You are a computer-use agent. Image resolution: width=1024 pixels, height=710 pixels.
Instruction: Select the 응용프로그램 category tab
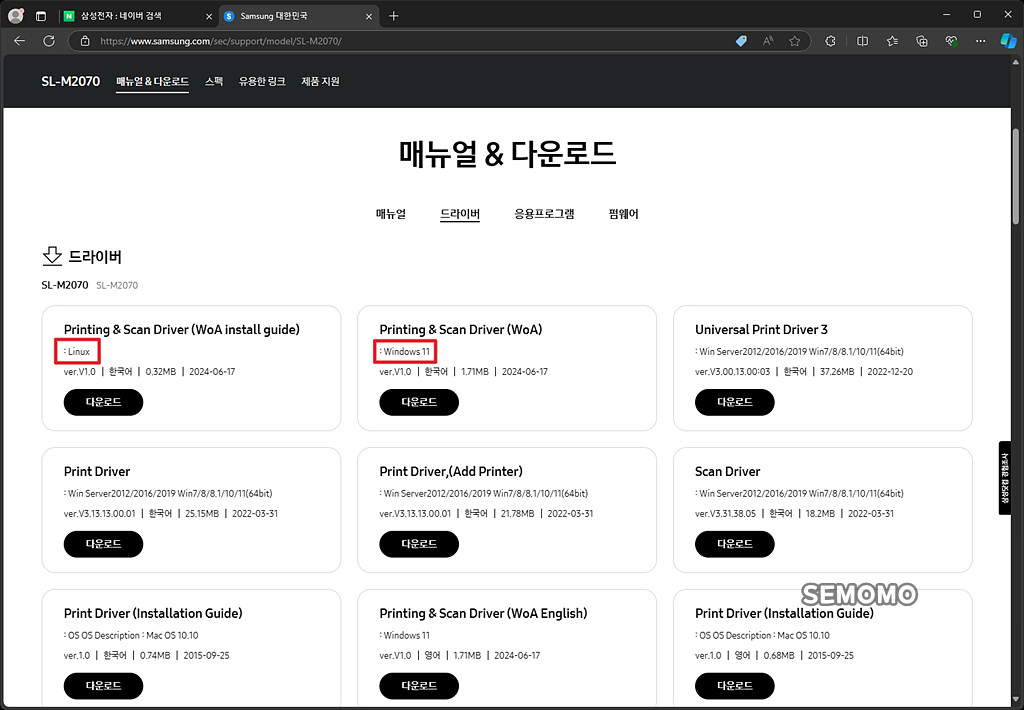click(544, 214)
